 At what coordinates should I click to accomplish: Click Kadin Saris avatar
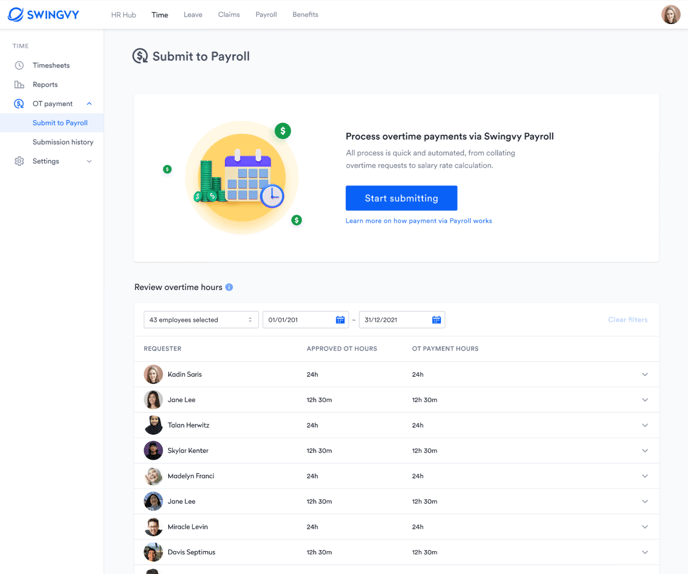[153, 374]
